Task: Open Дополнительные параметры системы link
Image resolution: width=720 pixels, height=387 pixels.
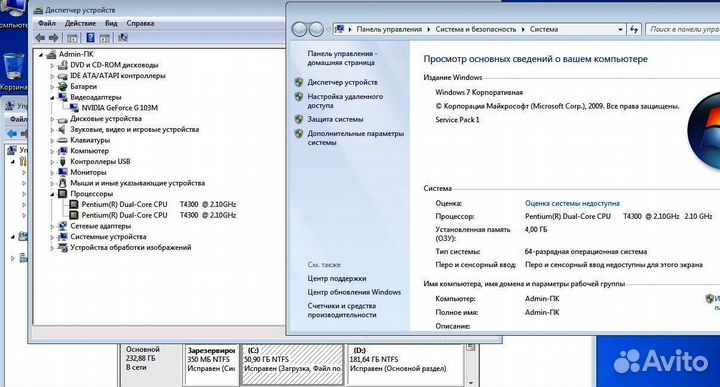Action: click(355, 138)
